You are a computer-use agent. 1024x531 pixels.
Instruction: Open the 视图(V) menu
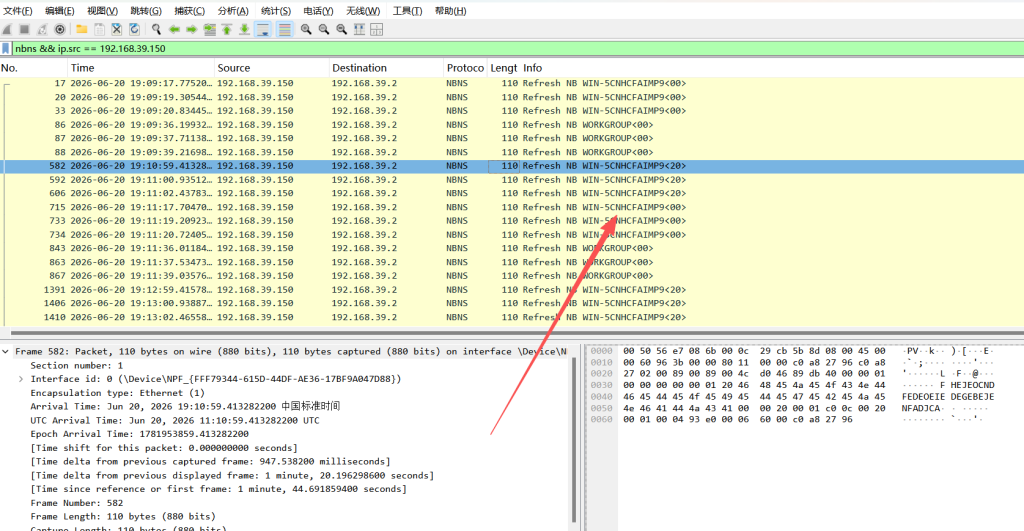coord(103,11)
